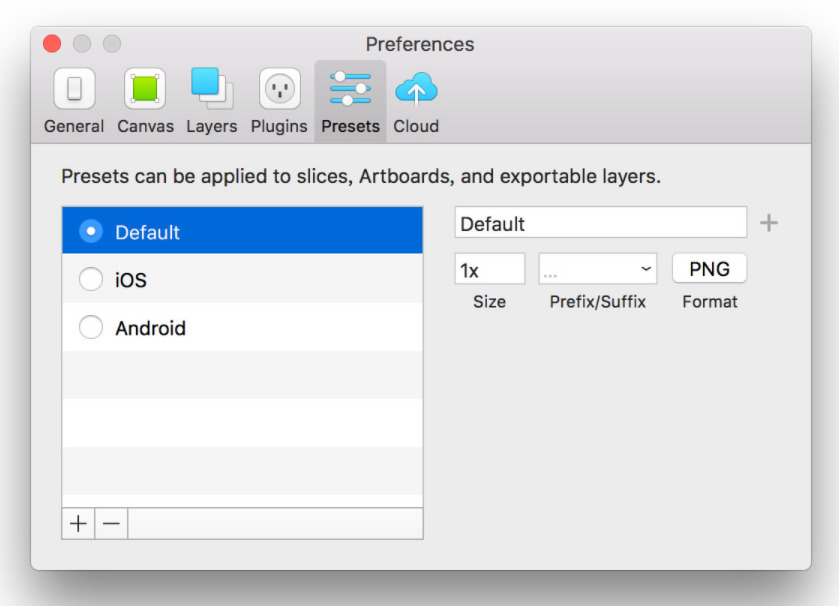Click the iOS row in preset list
The image size is (839, 606).
point(242,279)
